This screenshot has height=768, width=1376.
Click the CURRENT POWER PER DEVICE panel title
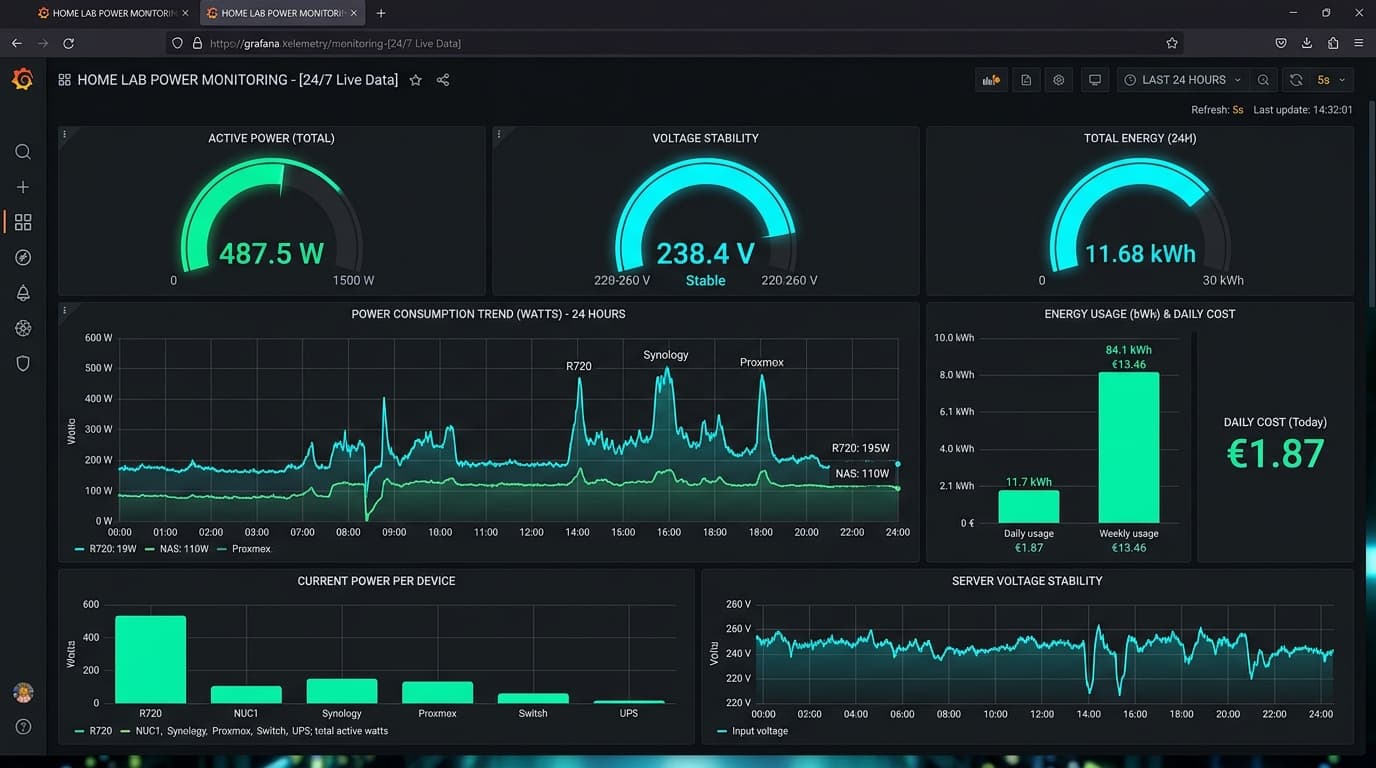(376, 581)
